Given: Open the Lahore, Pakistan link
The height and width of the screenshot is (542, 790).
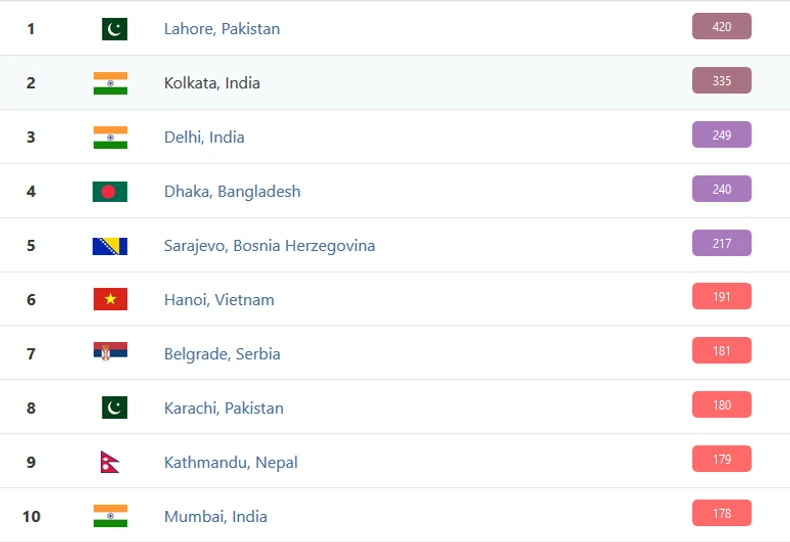Looking at the screenshot, I should (222, 29).
